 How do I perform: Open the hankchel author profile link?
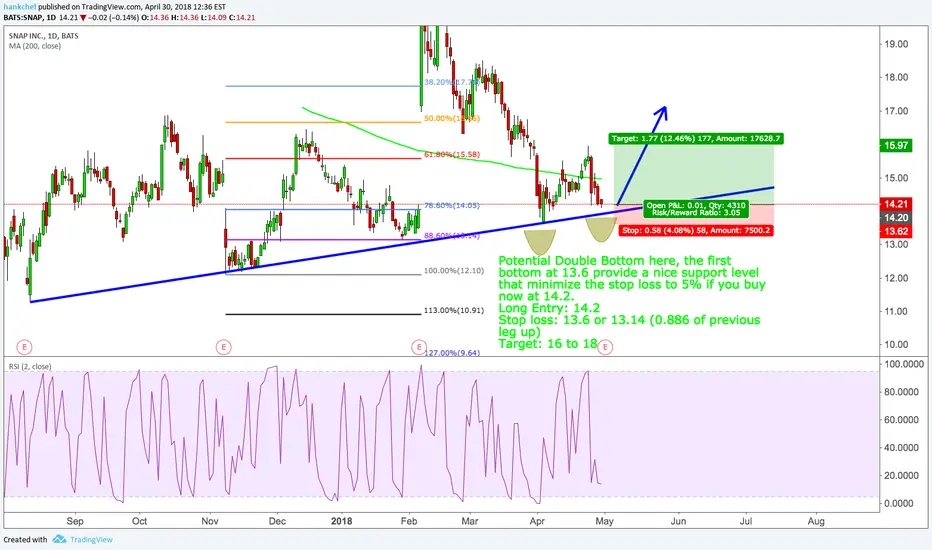click(20, 7)
